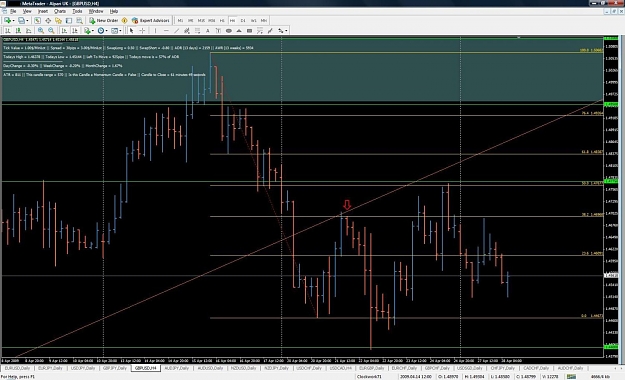The height and width of the screenshot is (380, 625).
Task: Select the Cursor arrow tool
Action: pyautogui.click(x=132, y=30)
